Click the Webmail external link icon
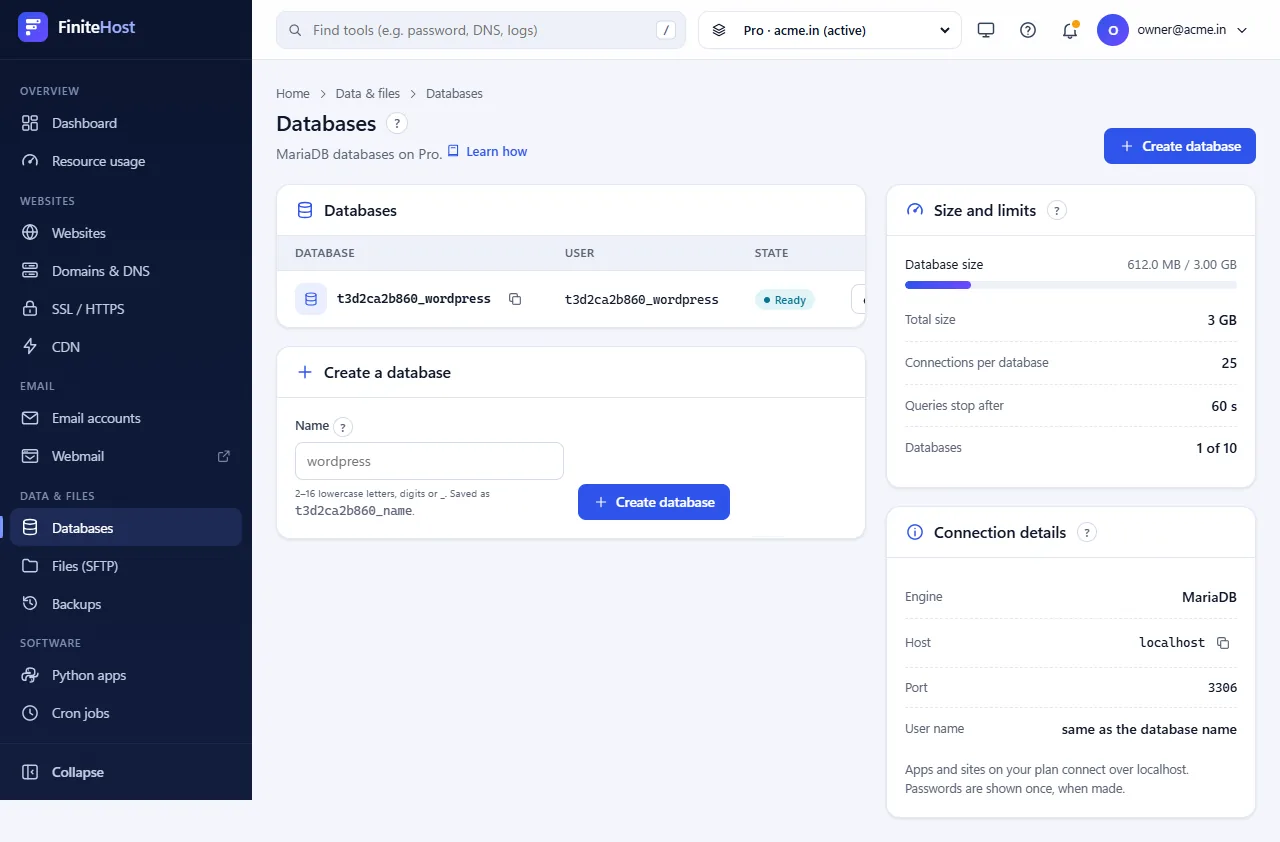Image resolution: width=1280 pixels, height=842 pixels. coord(224,456)
